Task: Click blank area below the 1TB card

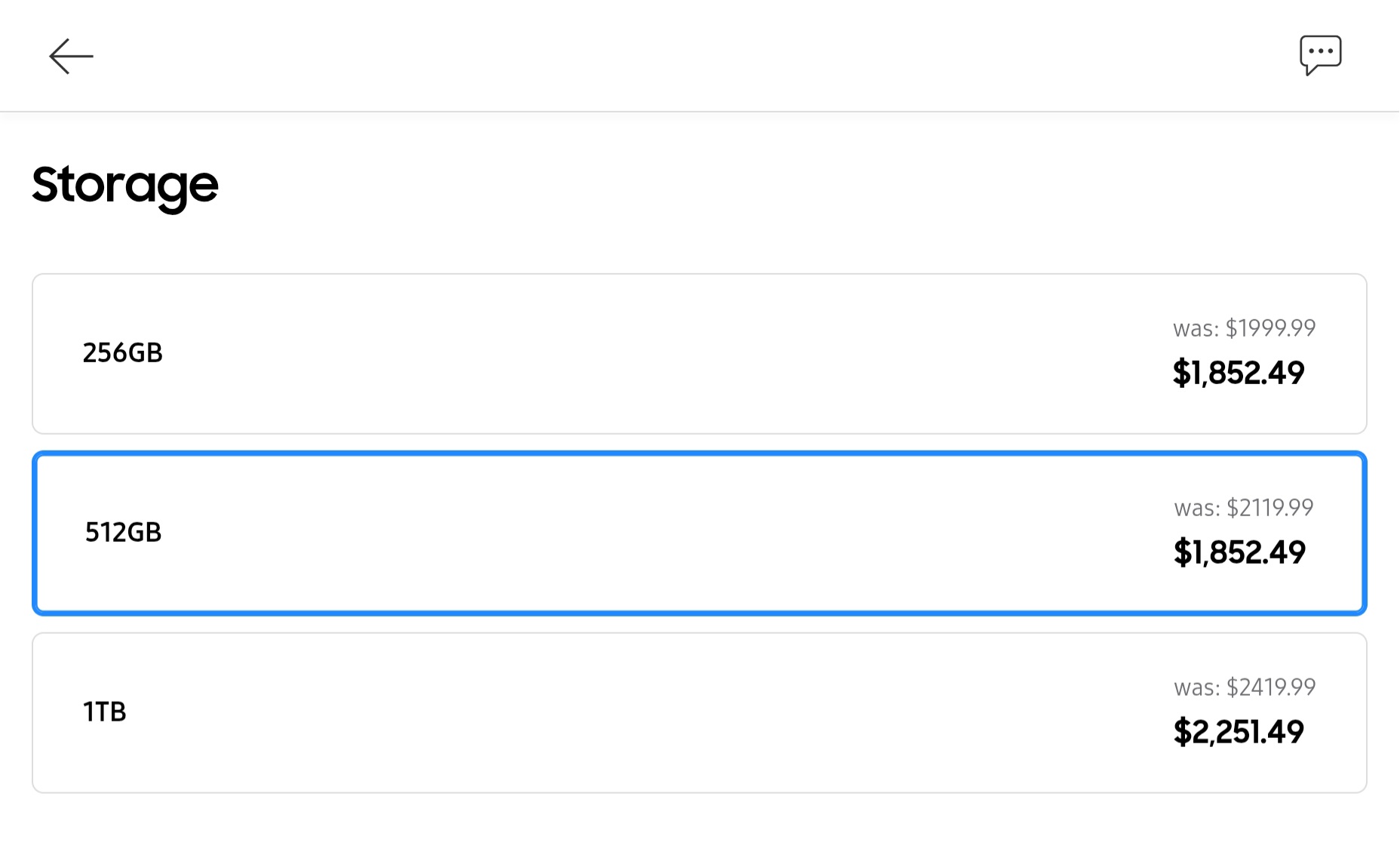Action: pos(679,829)
